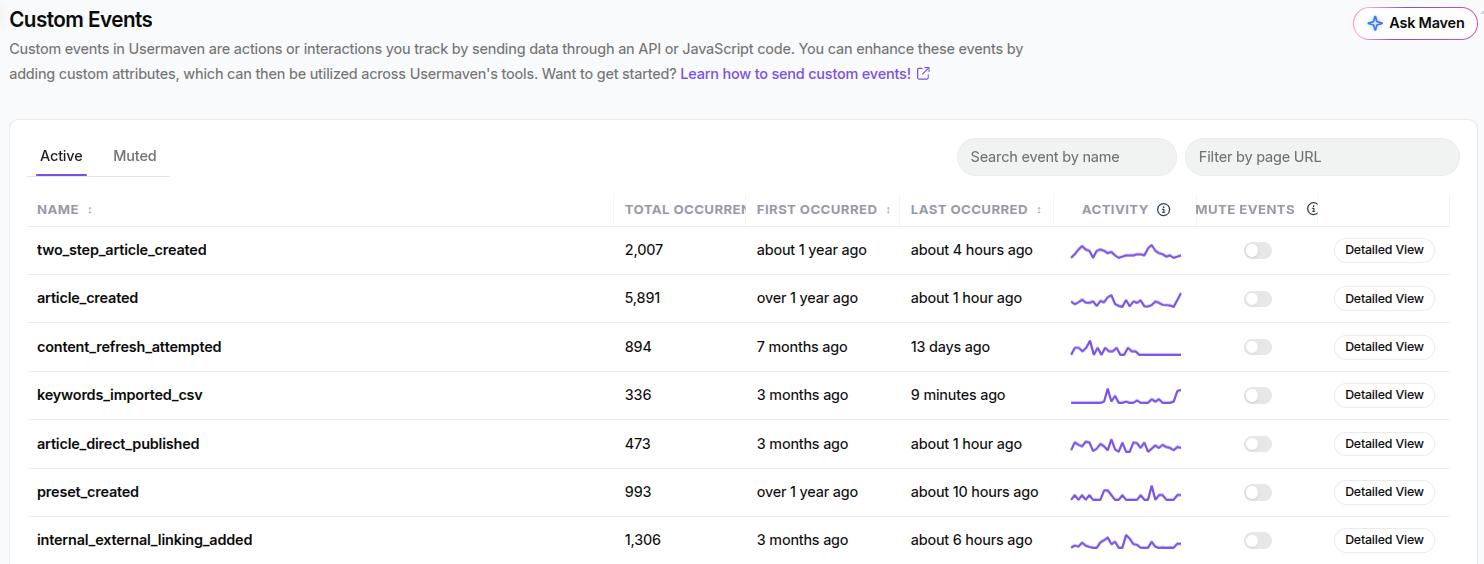Image resolution: width=1484 pixels, height=564 pixels.
Task: Click the activity sparkline for article_created
Action: click(x=1126, y=300)
